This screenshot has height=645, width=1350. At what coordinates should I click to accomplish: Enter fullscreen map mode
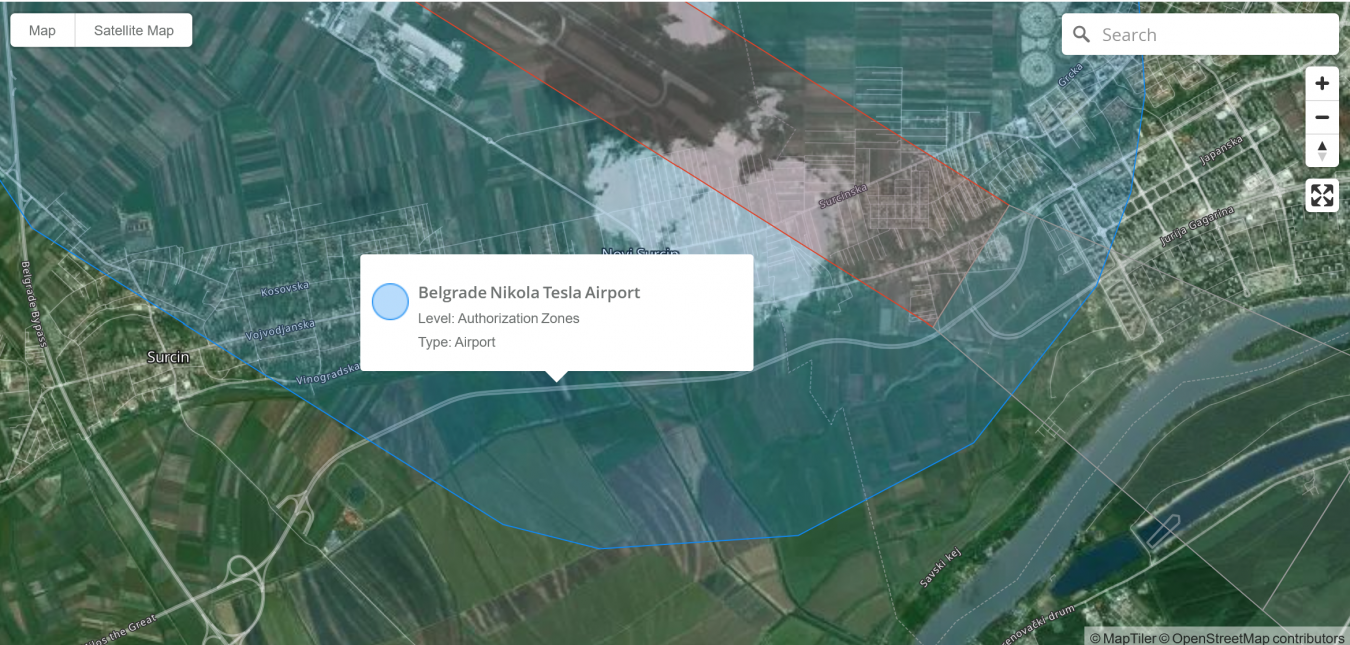1322,195
